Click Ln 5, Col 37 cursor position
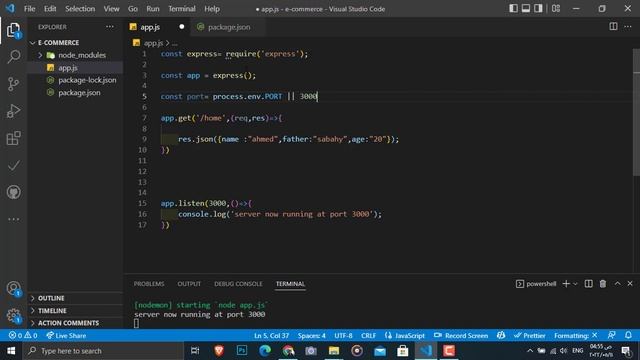Image resolution: width=640 pixels, height=360 pixels. pyautogui.click(x=271, y=336)
